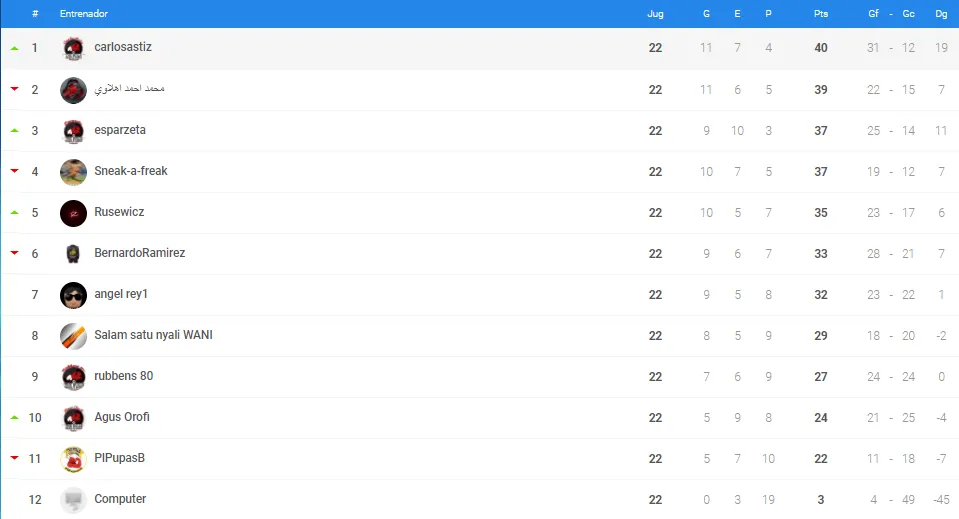Click Computer's 49 goals against value
The width and height of the screenshot is (959, 519).
click(x=908, y=499)
